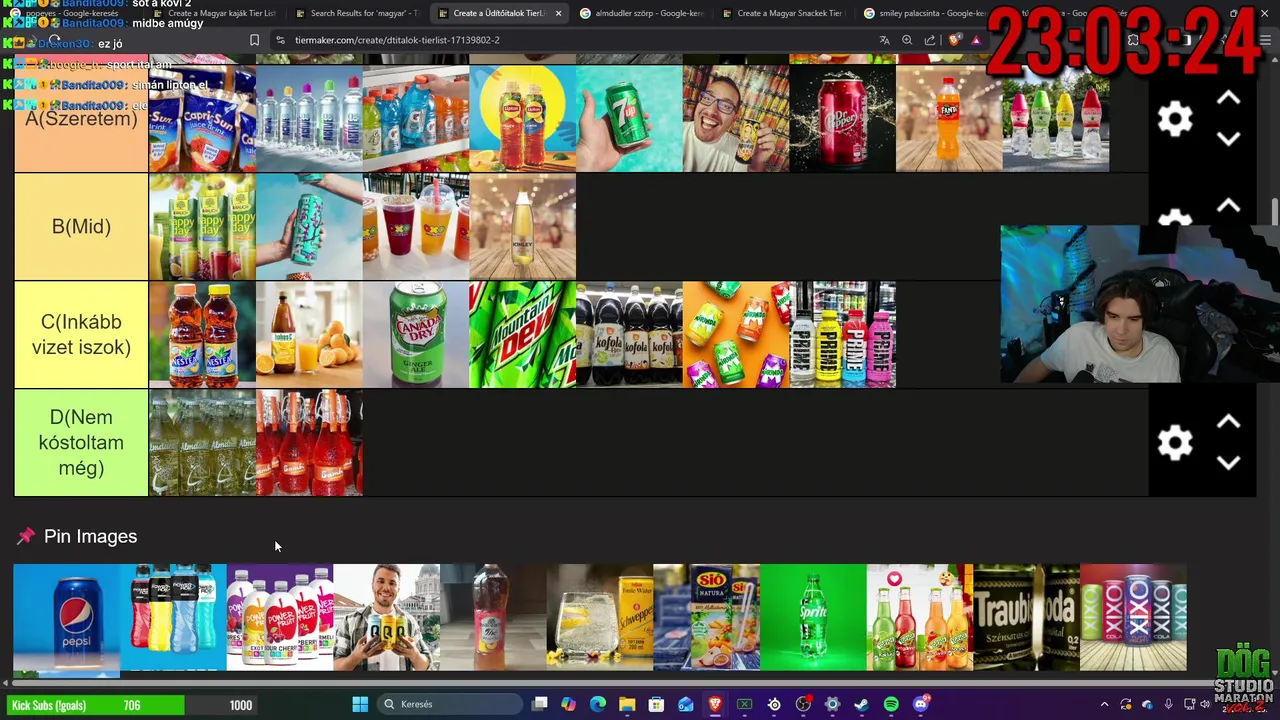Click the pushpin icon beside Pin Images
The image size is (1280, 720).
[x=25, y=537]
